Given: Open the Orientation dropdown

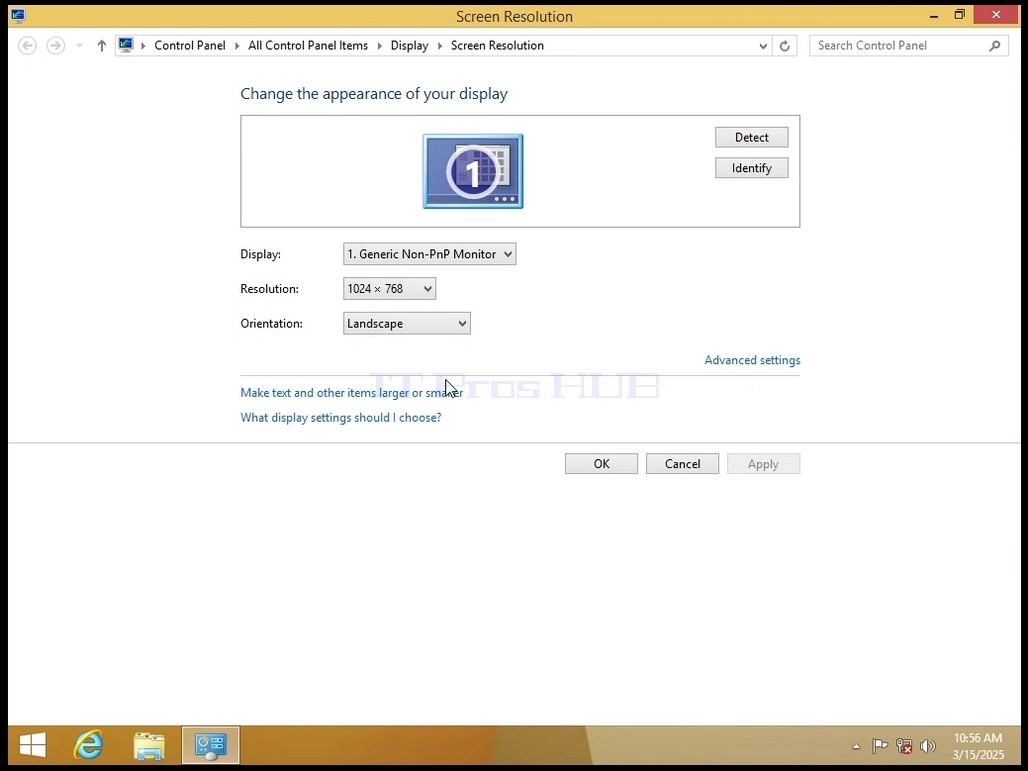Looking at the screenshot, I should click(x=406, y=323).
